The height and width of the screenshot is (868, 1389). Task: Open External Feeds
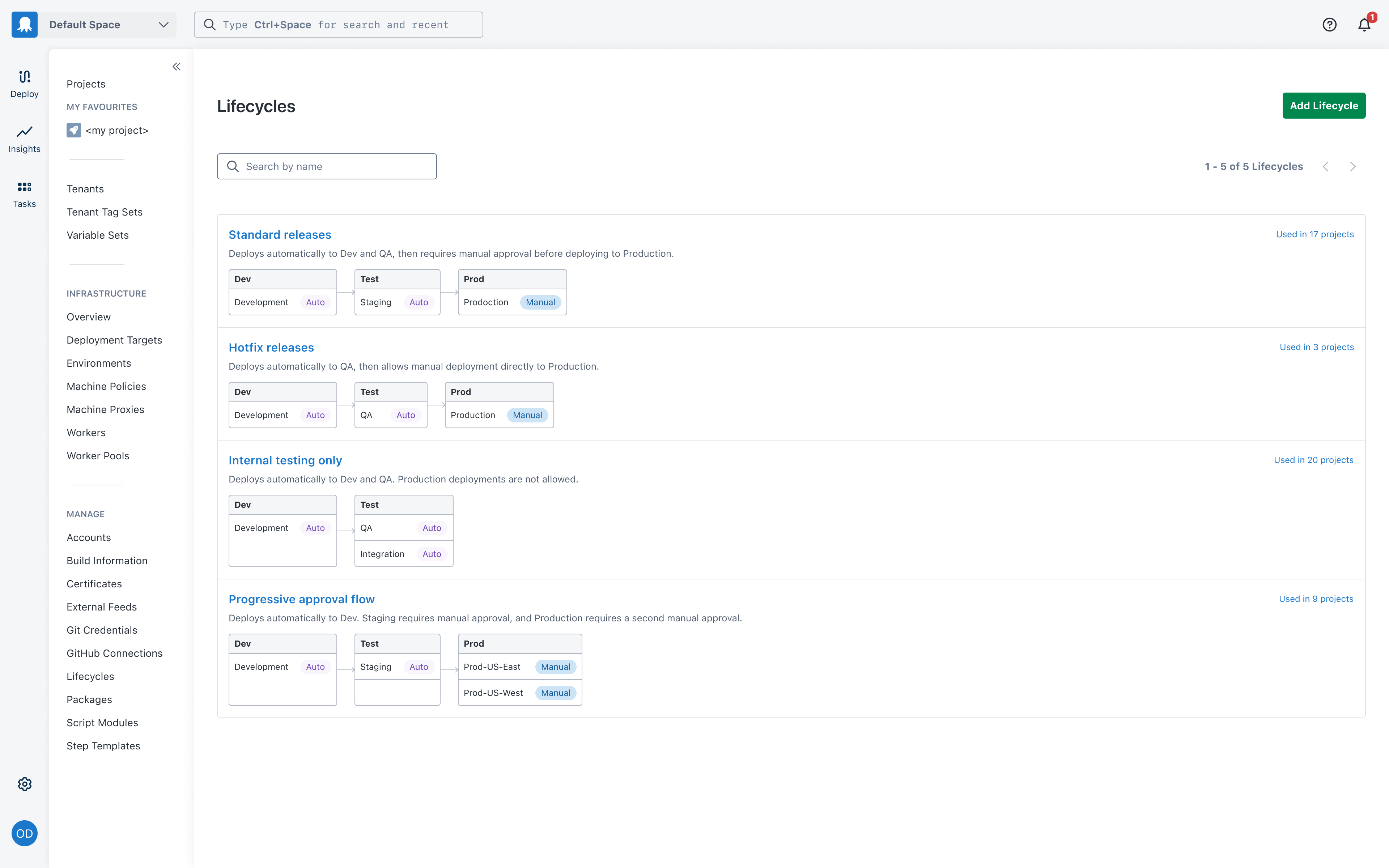pos(102,607)
